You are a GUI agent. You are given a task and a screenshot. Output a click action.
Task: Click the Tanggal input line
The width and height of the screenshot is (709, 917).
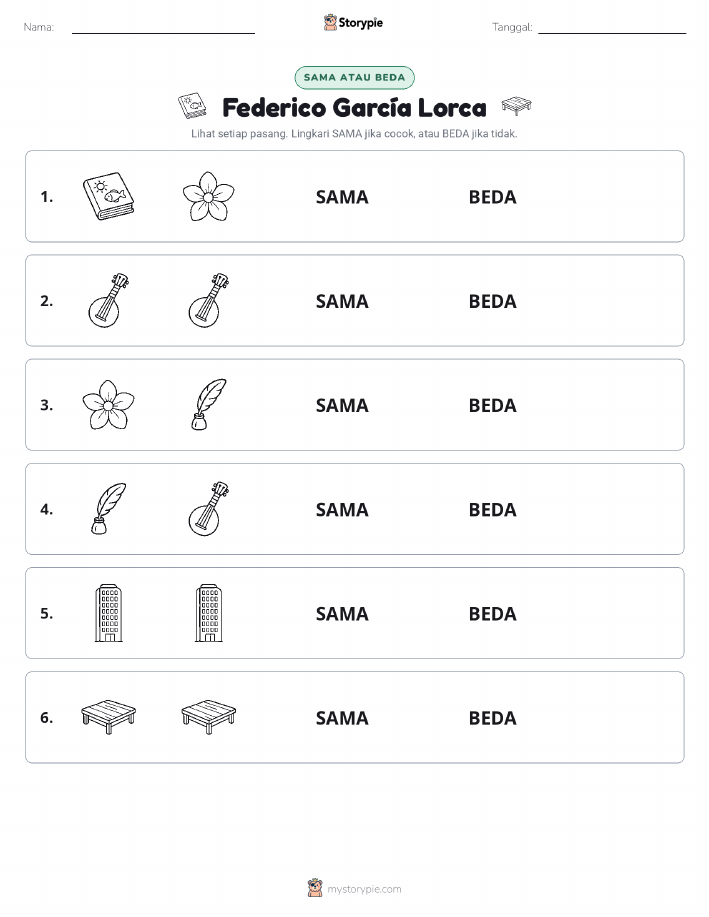pos(612,28)
